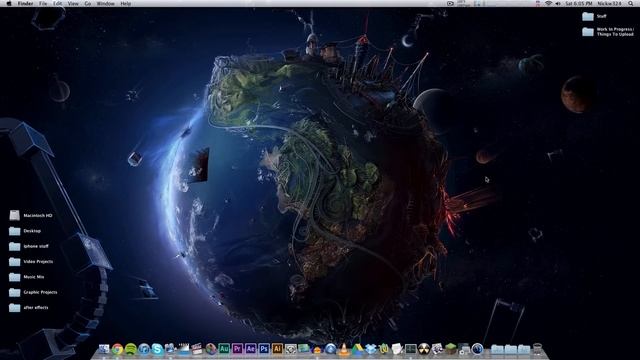Open Adobe Audition (Au) in the Dock
640x360 pixels.
click(224, 349)
